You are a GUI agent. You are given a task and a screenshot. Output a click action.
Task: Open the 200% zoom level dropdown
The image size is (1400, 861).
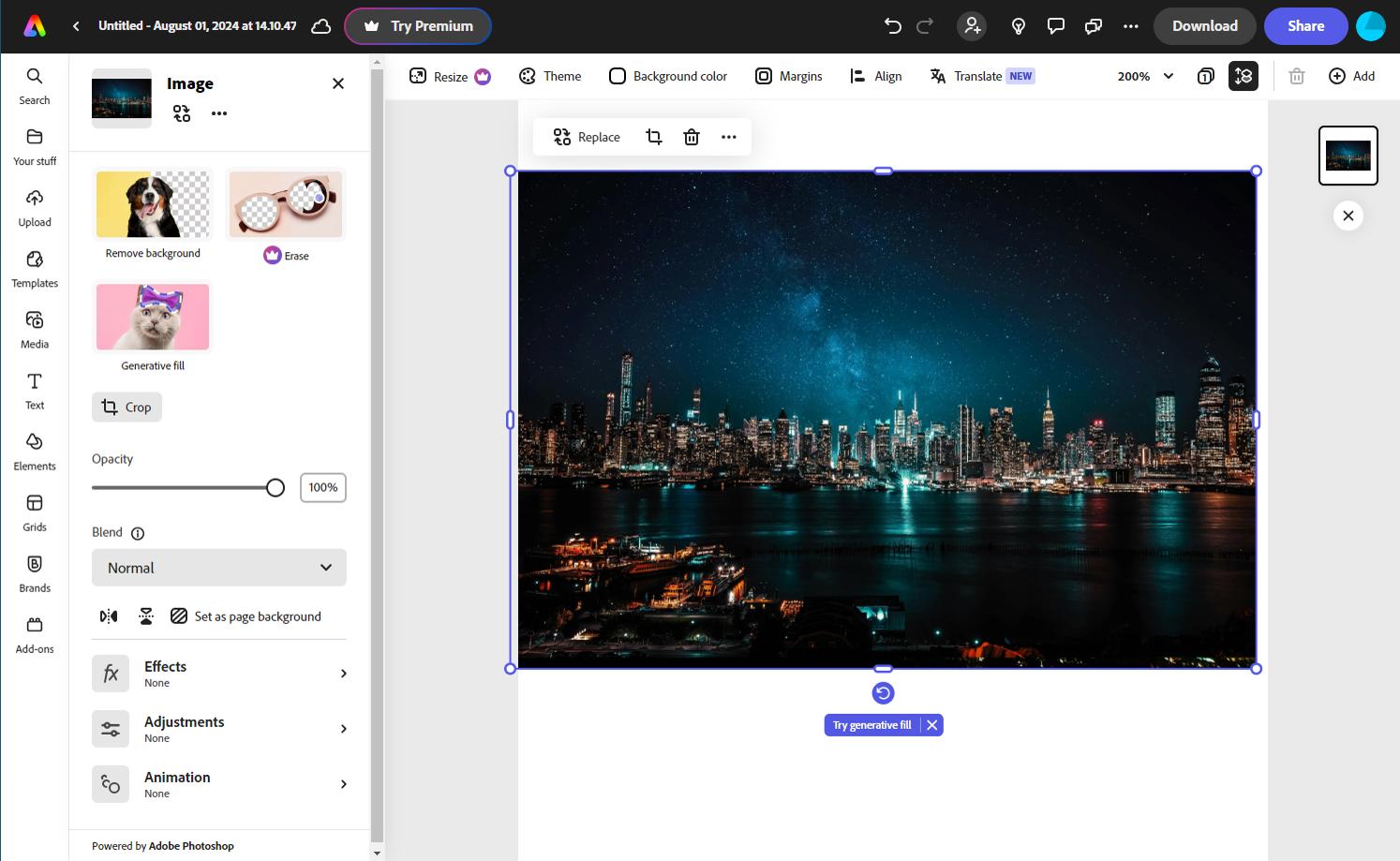click(1144, 76)
